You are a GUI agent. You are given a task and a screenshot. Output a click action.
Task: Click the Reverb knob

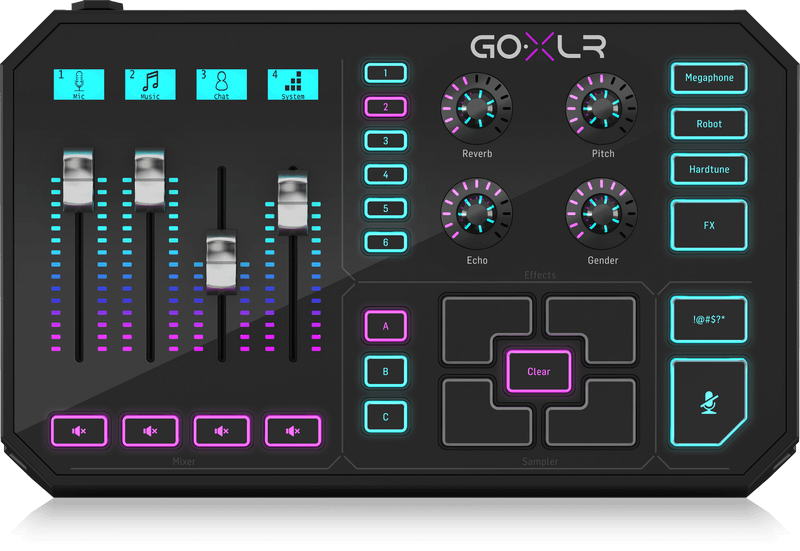[x=477, y=108]
